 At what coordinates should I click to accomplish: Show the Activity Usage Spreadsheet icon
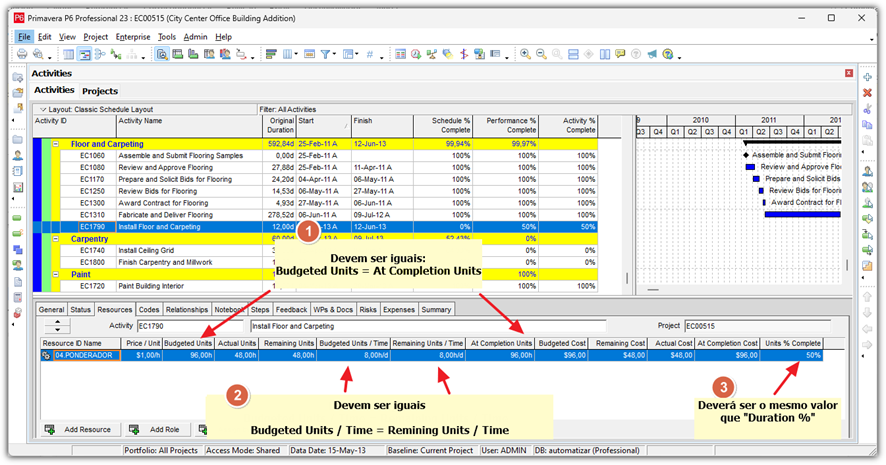(x=178, y=54)
